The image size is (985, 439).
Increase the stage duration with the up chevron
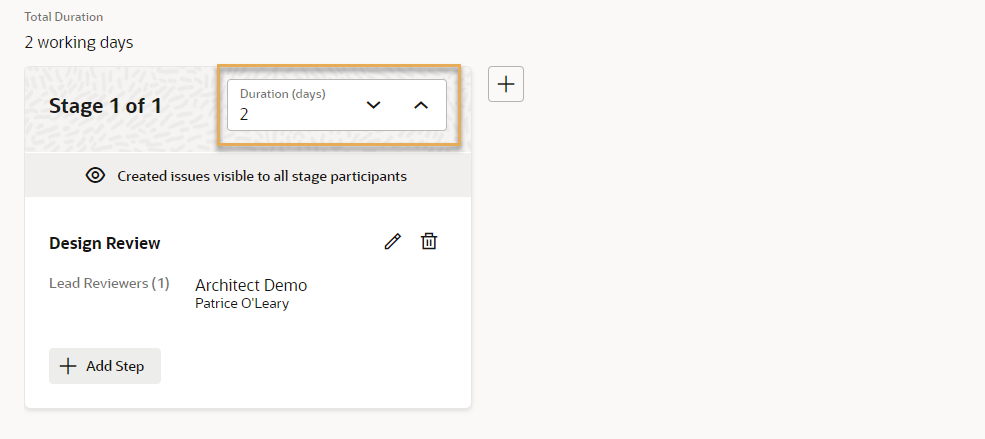coord(421,105)
